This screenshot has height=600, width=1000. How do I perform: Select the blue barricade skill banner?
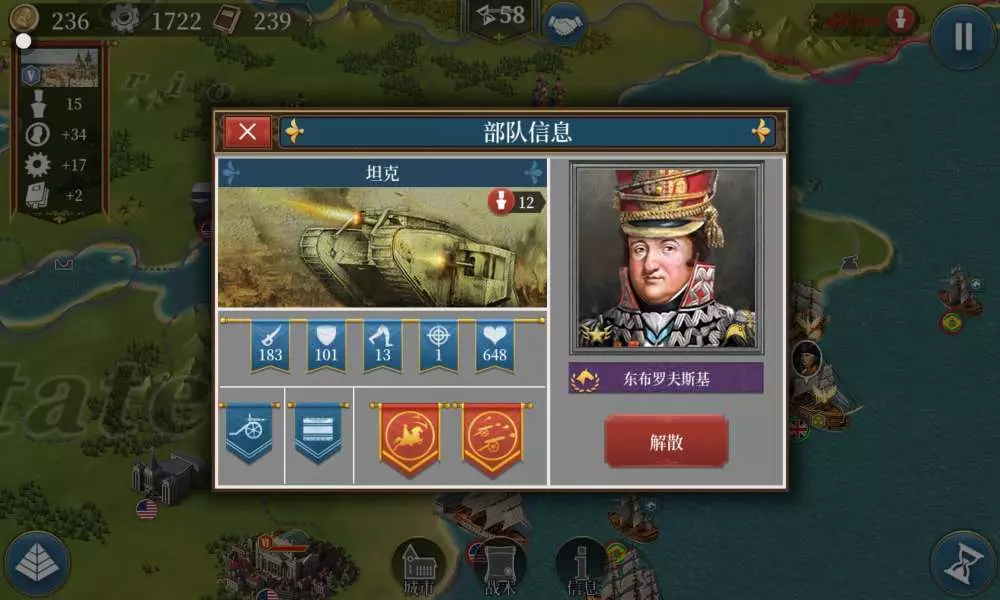coord(318,434)
